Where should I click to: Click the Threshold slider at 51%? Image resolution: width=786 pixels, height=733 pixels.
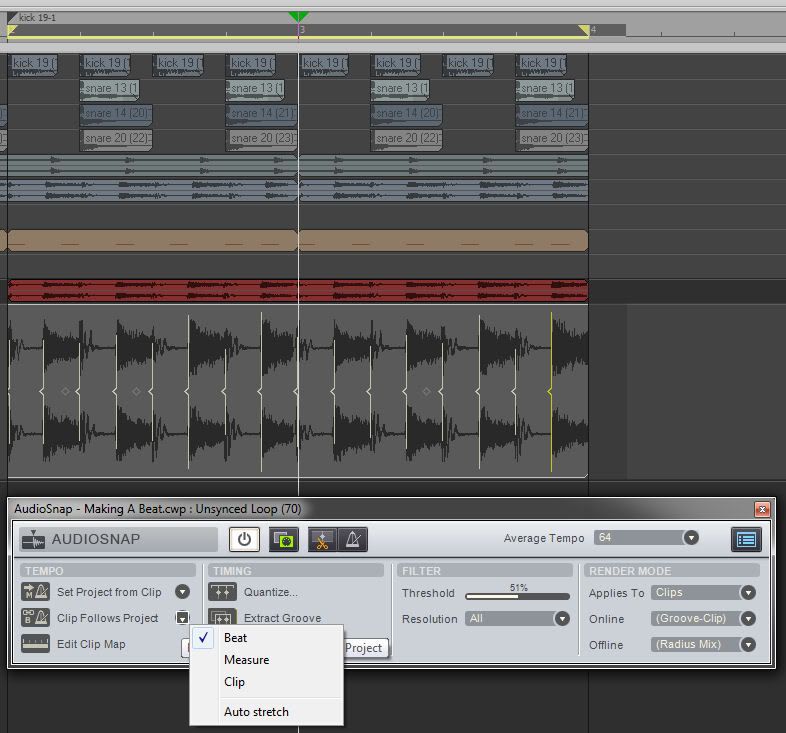519,596
